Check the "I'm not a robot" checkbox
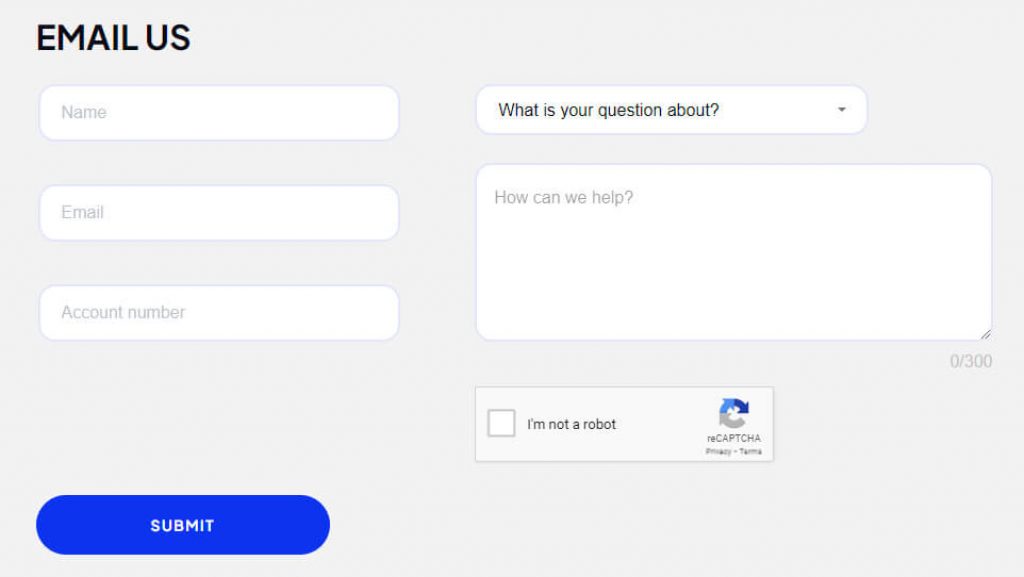1024x577 pixels. point(501,424)
